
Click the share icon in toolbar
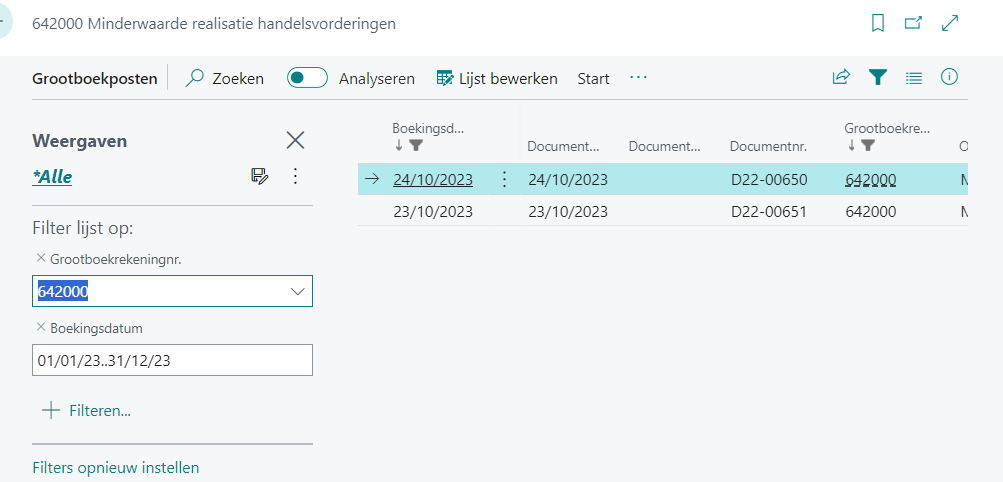click(841, 77)
